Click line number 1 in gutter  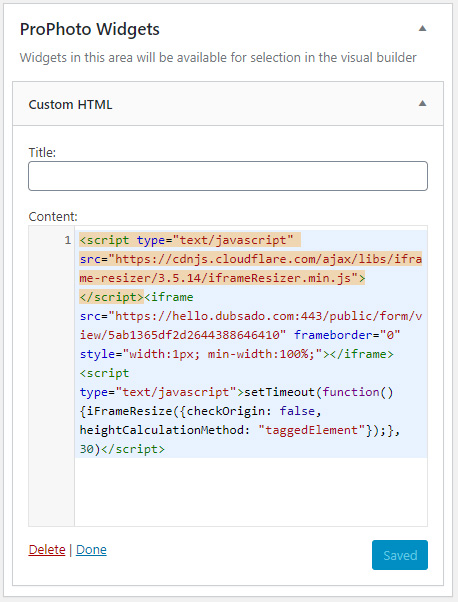click(x=68, y=240)
